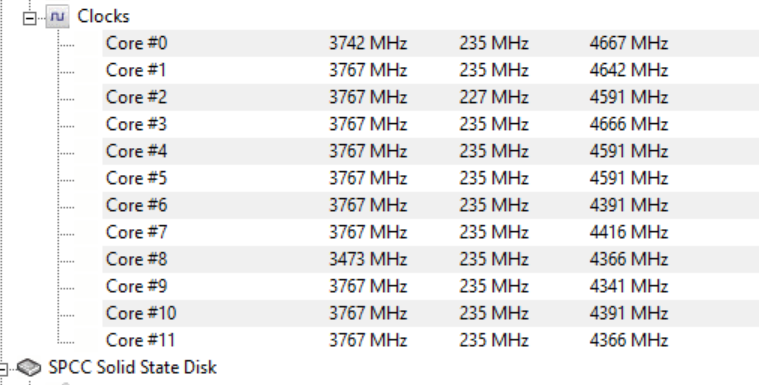The width and height of the screenshot is (759, 385).
Task: Select the Core #2 row
Action: (431, 97)
